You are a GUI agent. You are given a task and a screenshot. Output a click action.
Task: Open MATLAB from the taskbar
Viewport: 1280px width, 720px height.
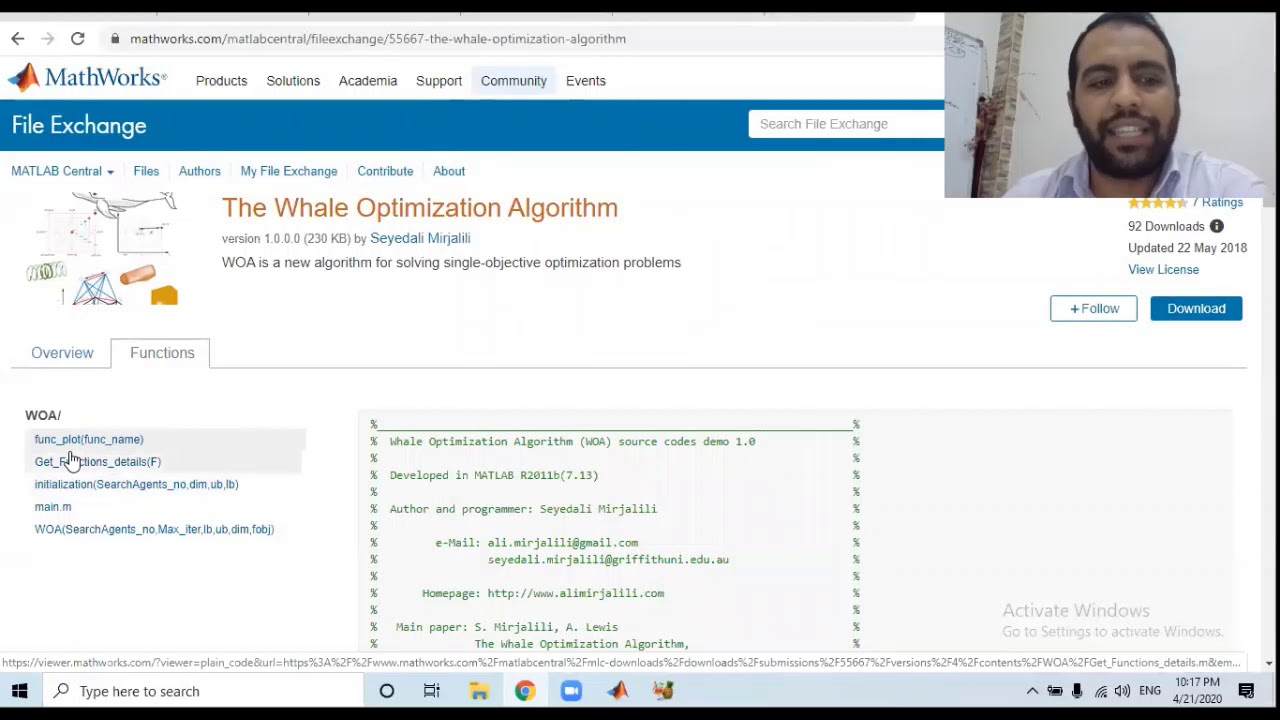(x=617, y=691)
